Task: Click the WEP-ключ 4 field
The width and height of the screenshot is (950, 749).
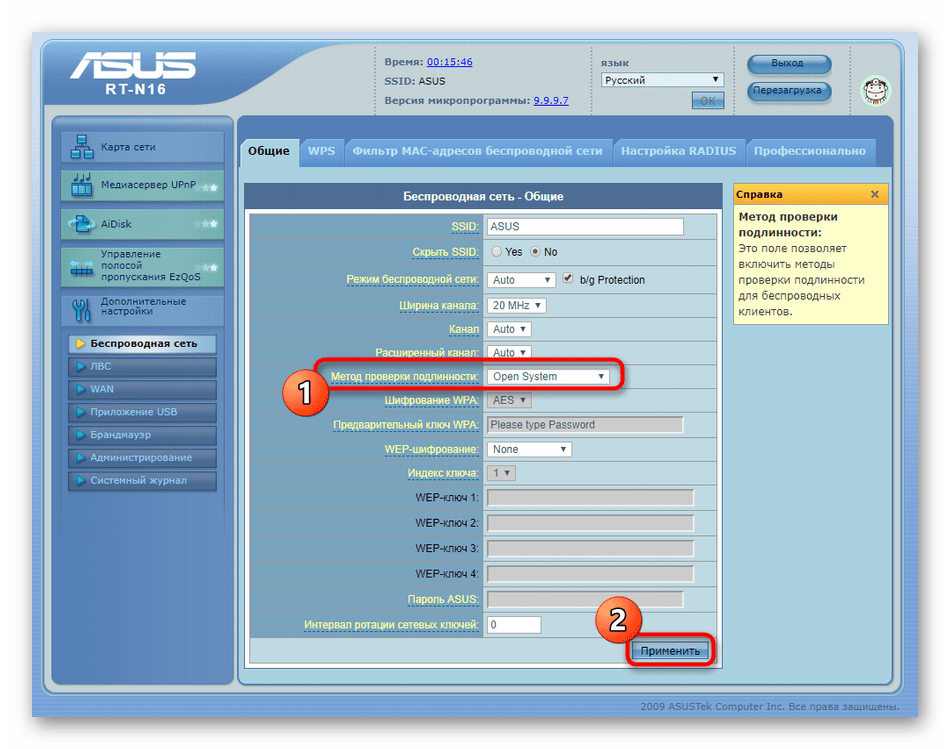Action: click(x=590, y=574)
